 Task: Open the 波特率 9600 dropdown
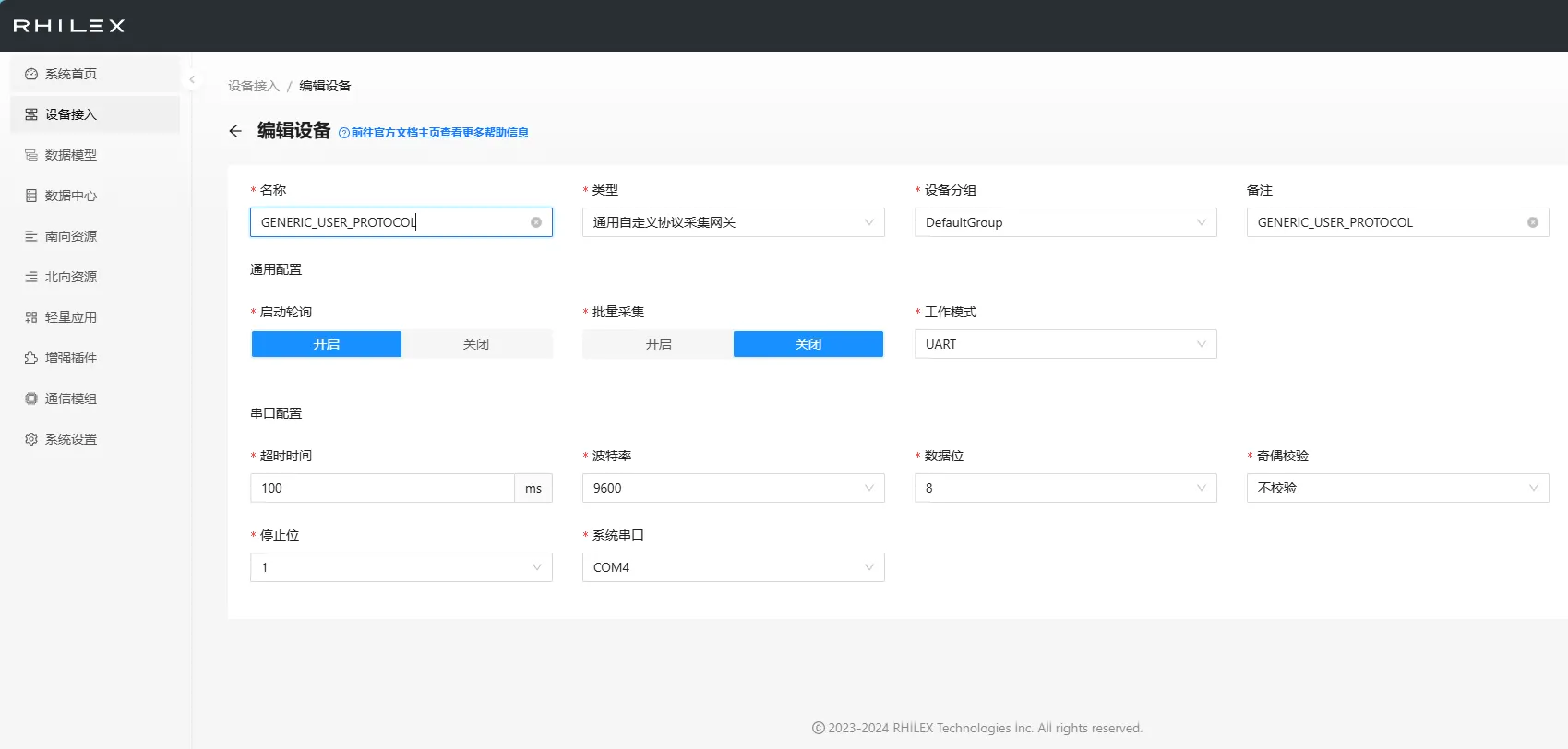(x=734, y=488)
